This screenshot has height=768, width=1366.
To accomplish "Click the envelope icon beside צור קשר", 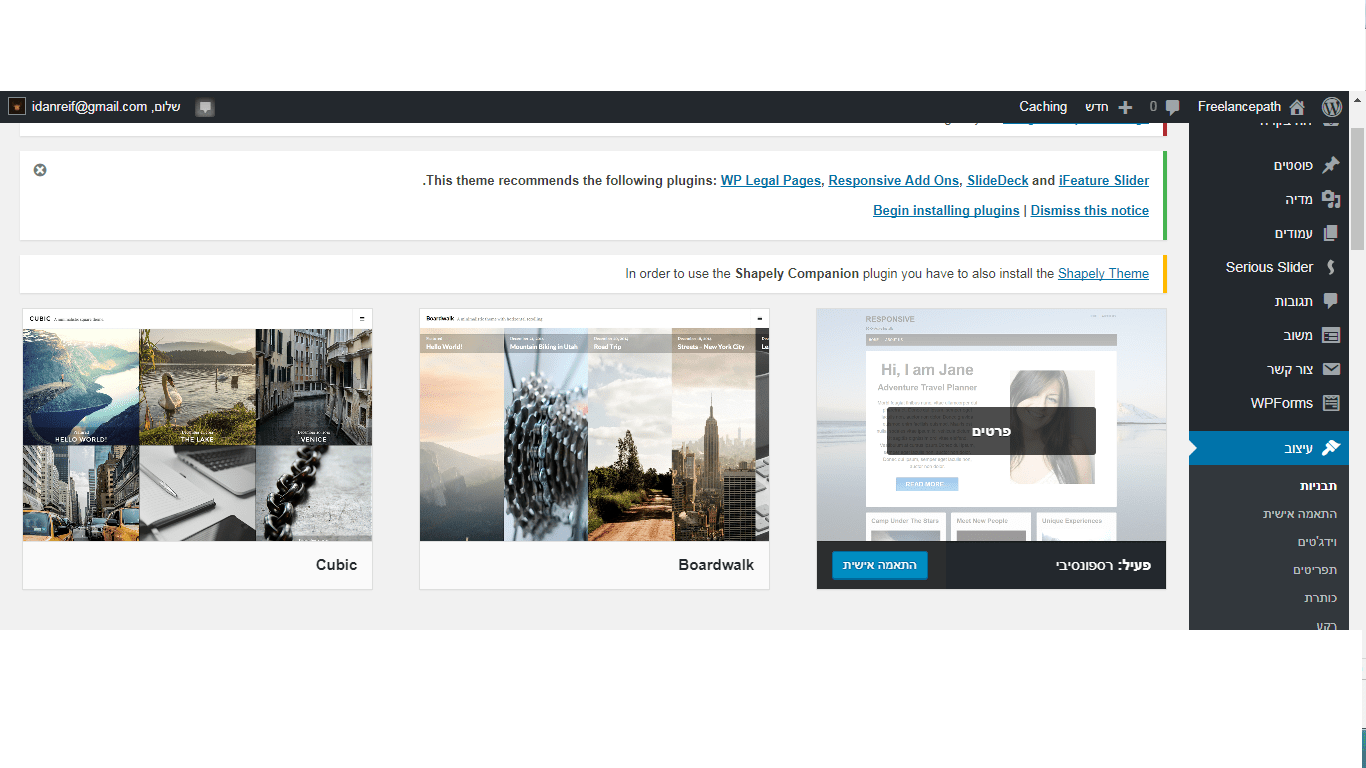I will point(1330,369).
